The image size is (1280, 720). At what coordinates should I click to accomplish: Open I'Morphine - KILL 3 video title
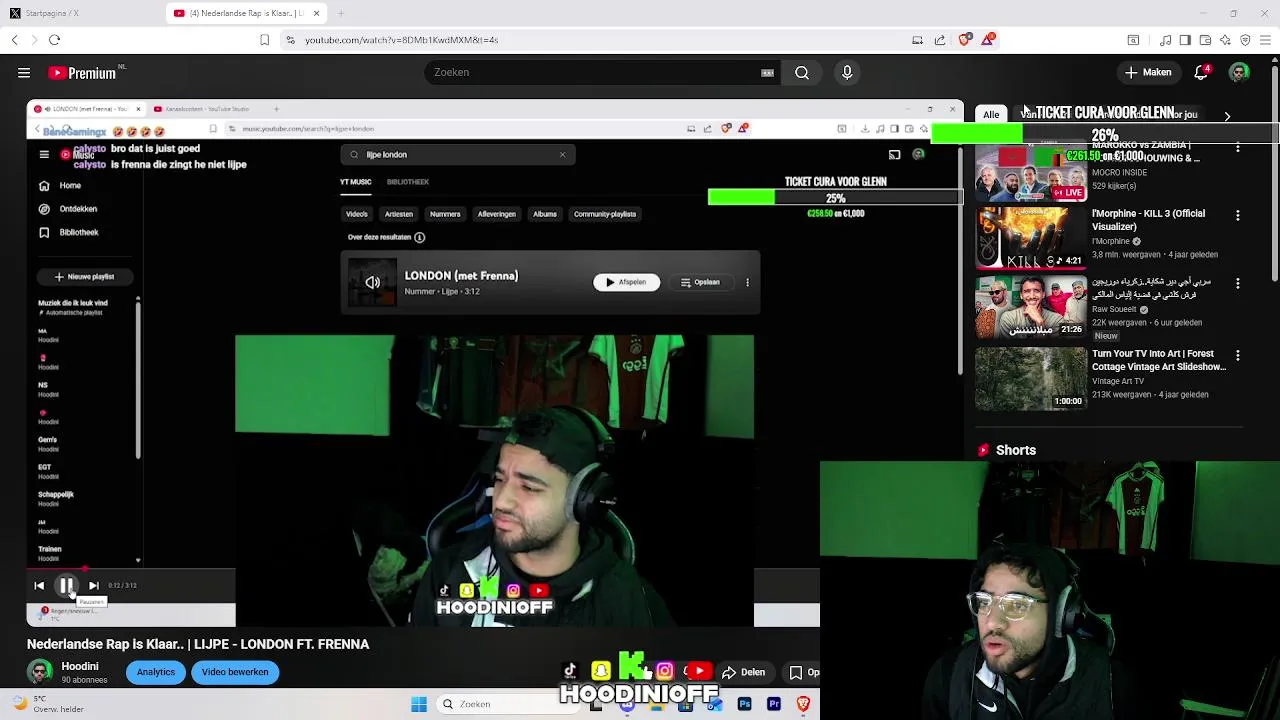pos(1148,220)
